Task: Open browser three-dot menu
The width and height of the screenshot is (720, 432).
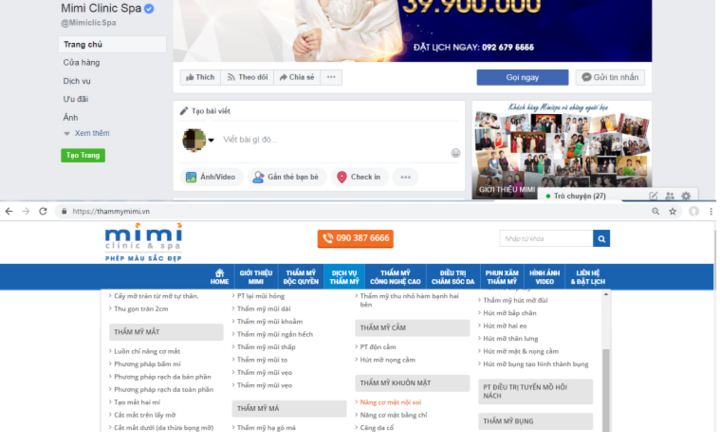Action: tap(711, 211)
